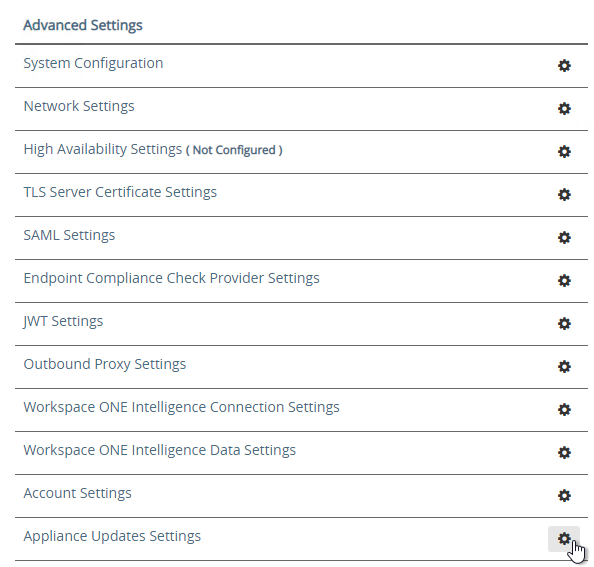Open Workspace ONE Intelligence Connection gear
The image size is (594, 567).
[x=564, y=409]
